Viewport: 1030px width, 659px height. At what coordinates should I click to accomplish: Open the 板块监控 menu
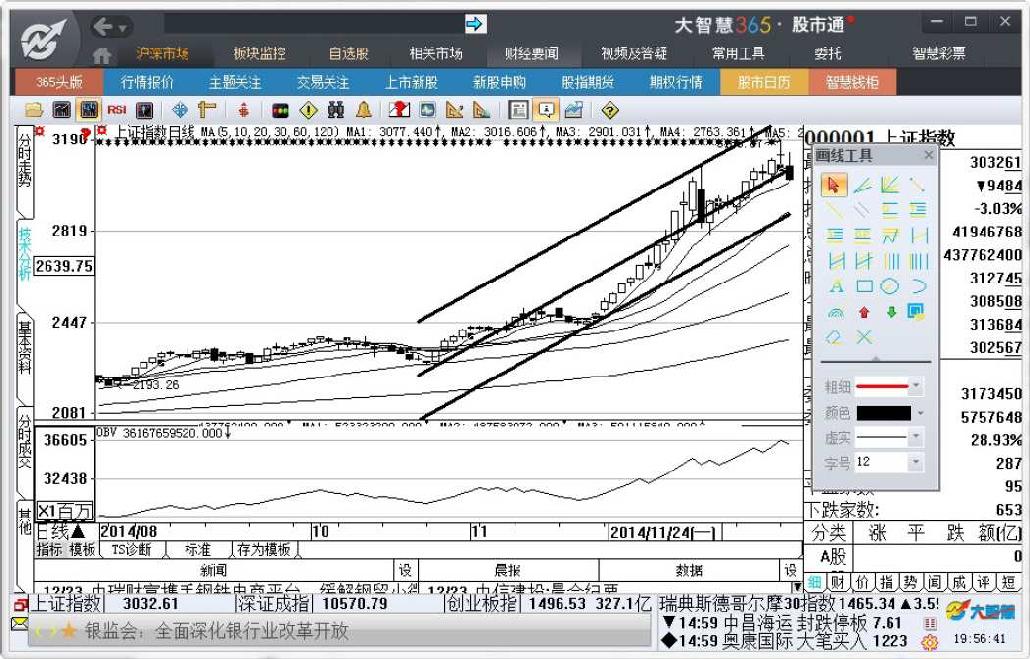tap(259, 53)
